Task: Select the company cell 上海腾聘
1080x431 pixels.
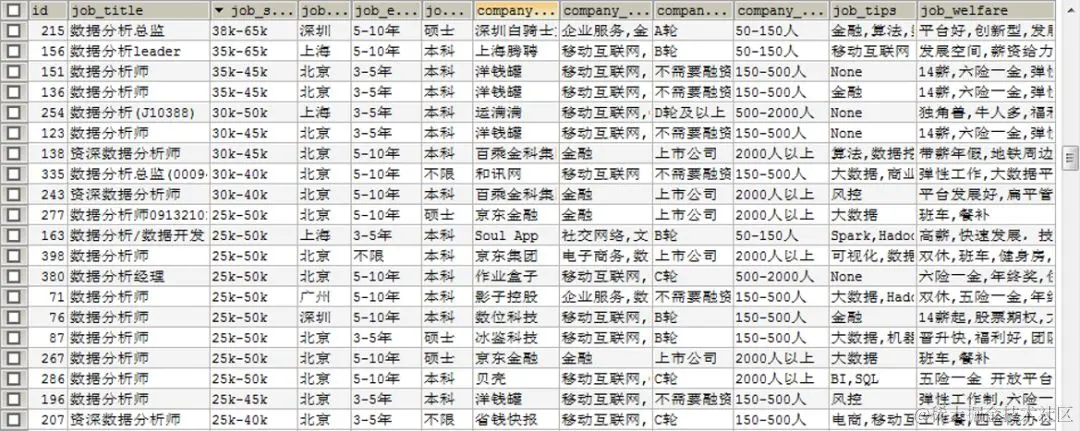Action: tap(517, 52)
